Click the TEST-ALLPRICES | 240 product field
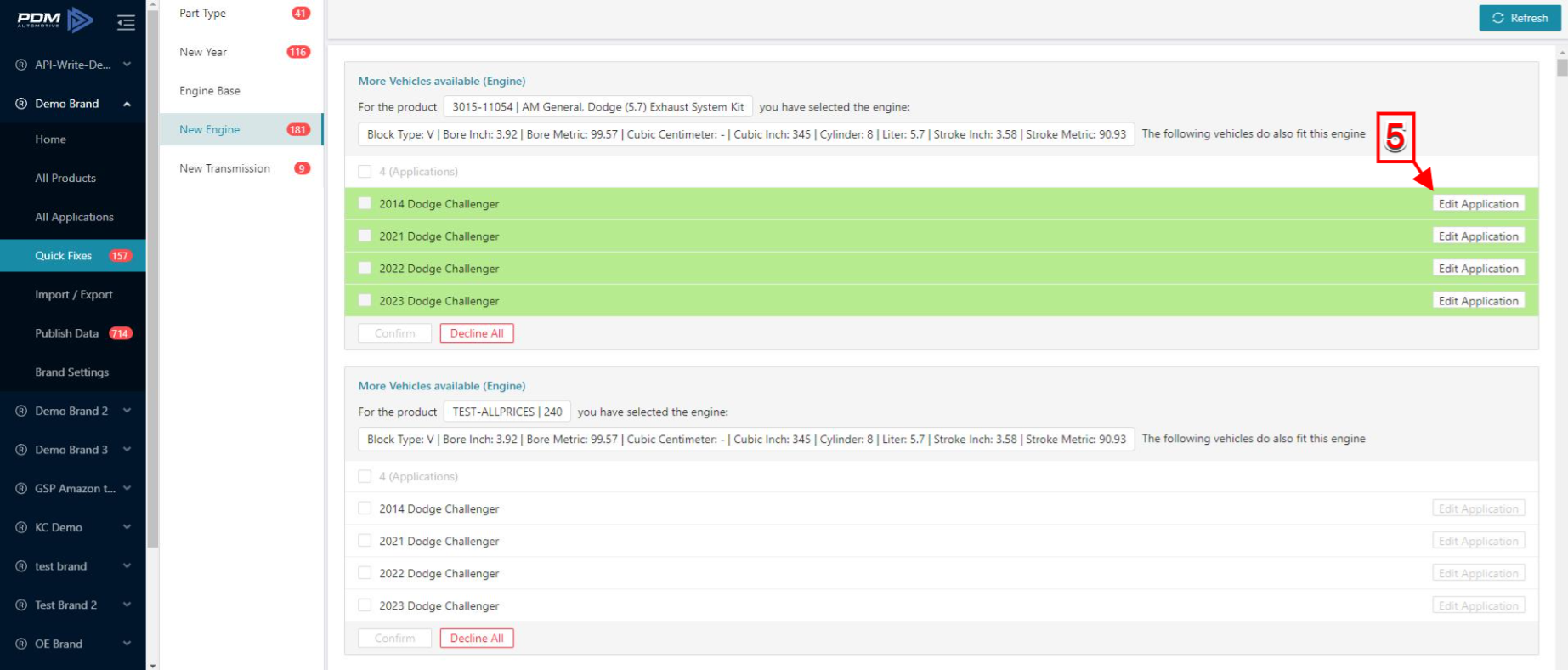The width and height of the screenshot is (1568, 670). [507, 412]
